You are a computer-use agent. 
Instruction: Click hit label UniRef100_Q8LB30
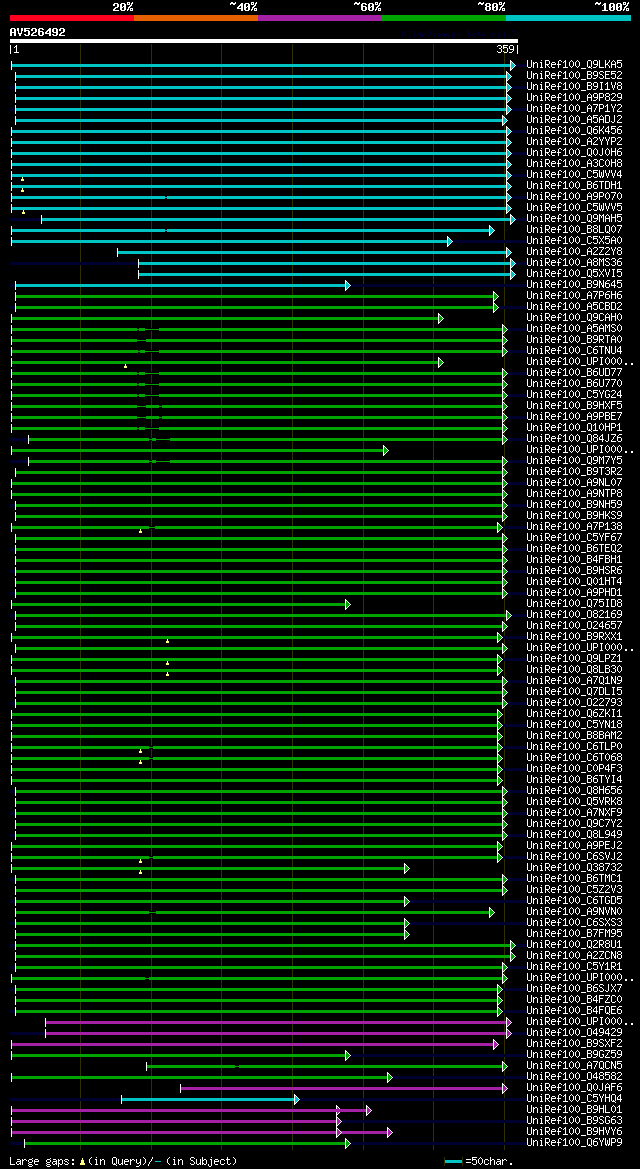[x=574, y=669]
